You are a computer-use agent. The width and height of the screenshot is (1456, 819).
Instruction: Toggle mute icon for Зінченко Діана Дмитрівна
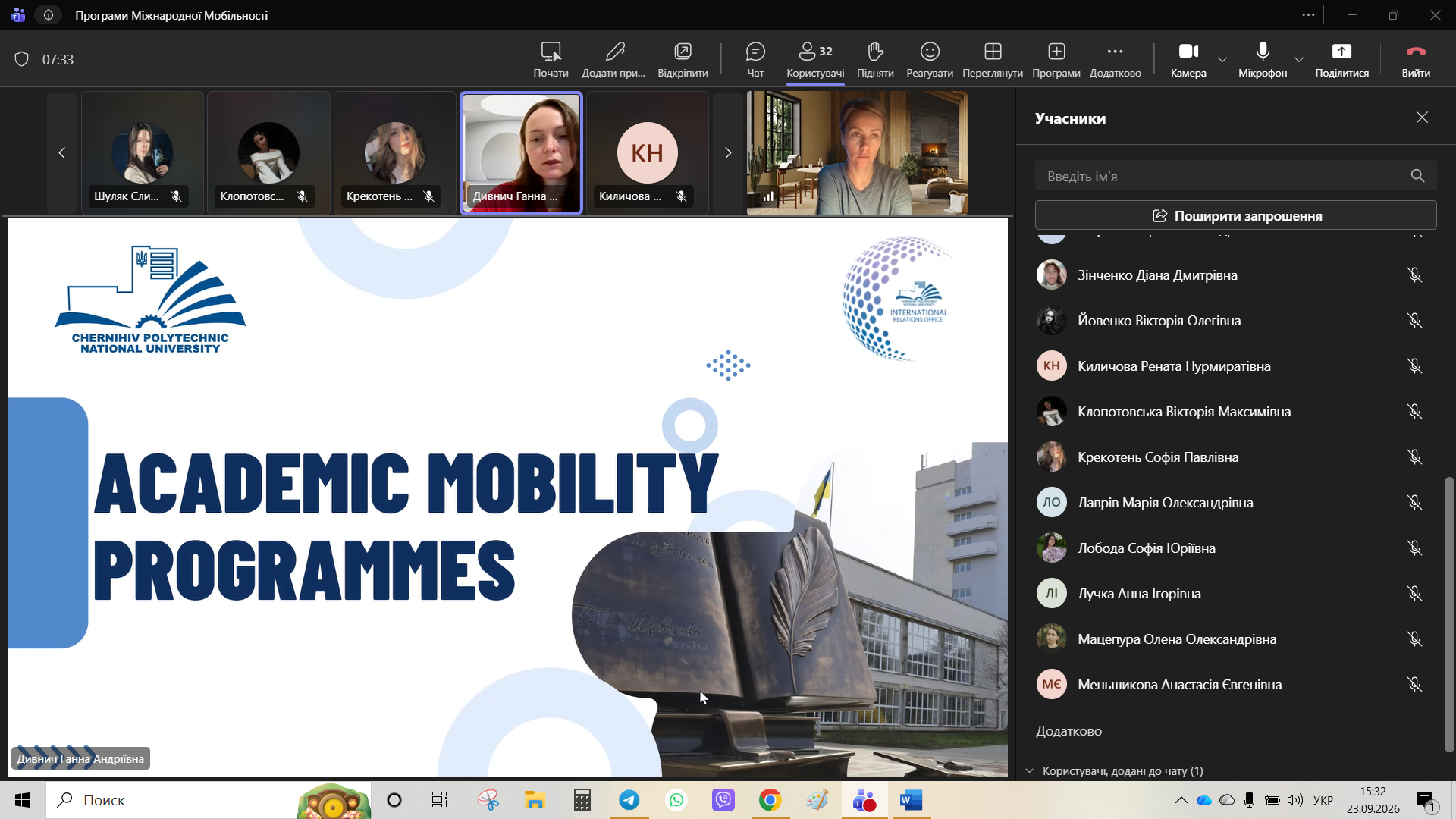tap(1414, 275)
